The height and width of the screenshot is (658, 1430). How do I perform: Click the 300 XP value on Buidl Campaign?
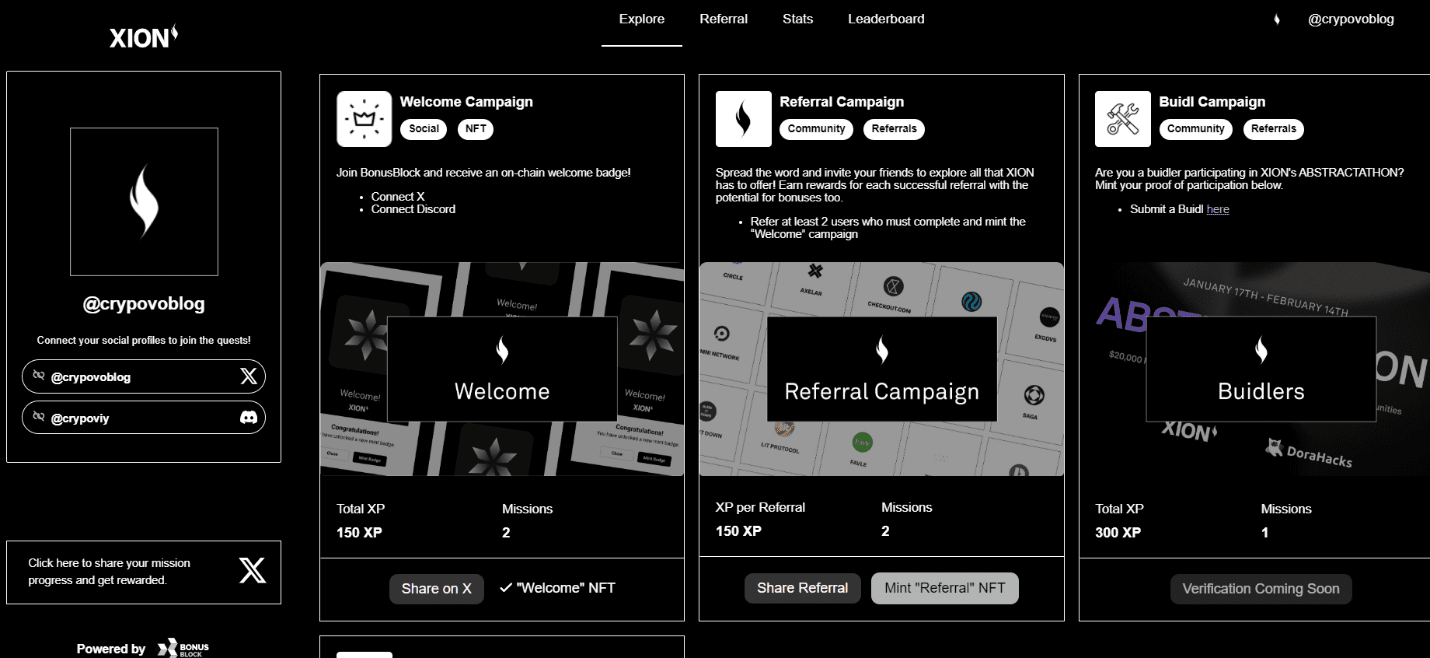click(x=1118, y=532)
